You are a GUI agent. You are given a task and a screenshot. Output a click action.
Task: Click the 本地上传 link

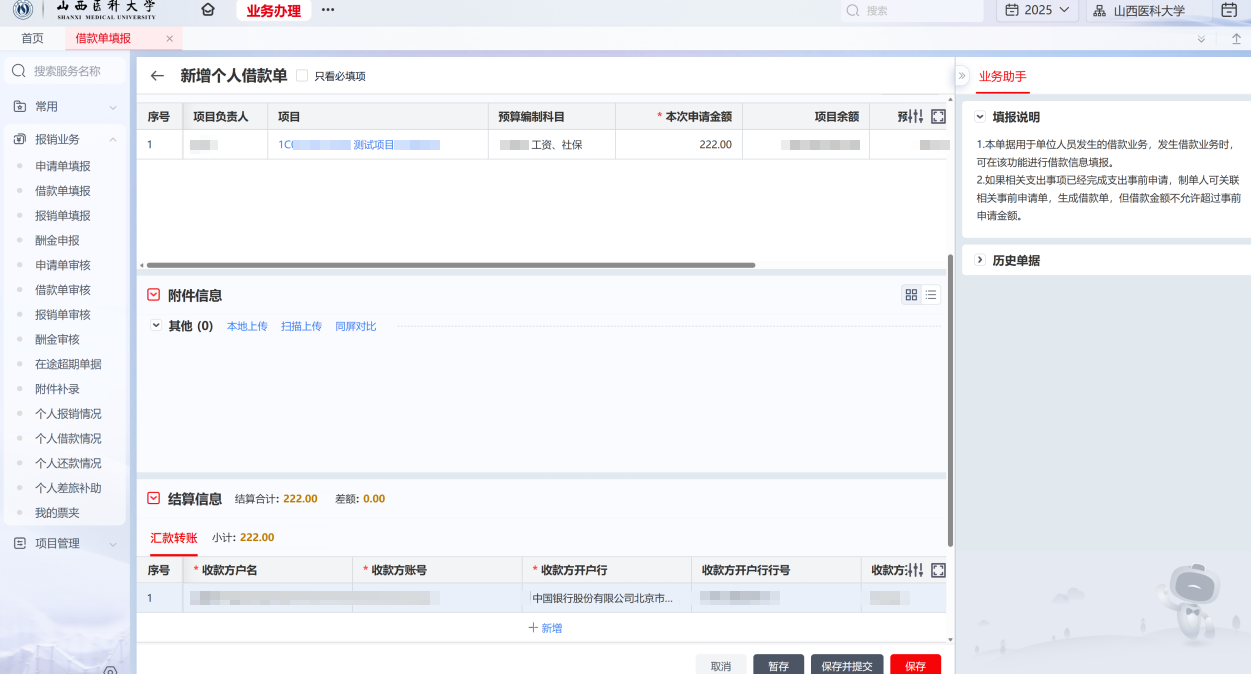coord(247,326)
